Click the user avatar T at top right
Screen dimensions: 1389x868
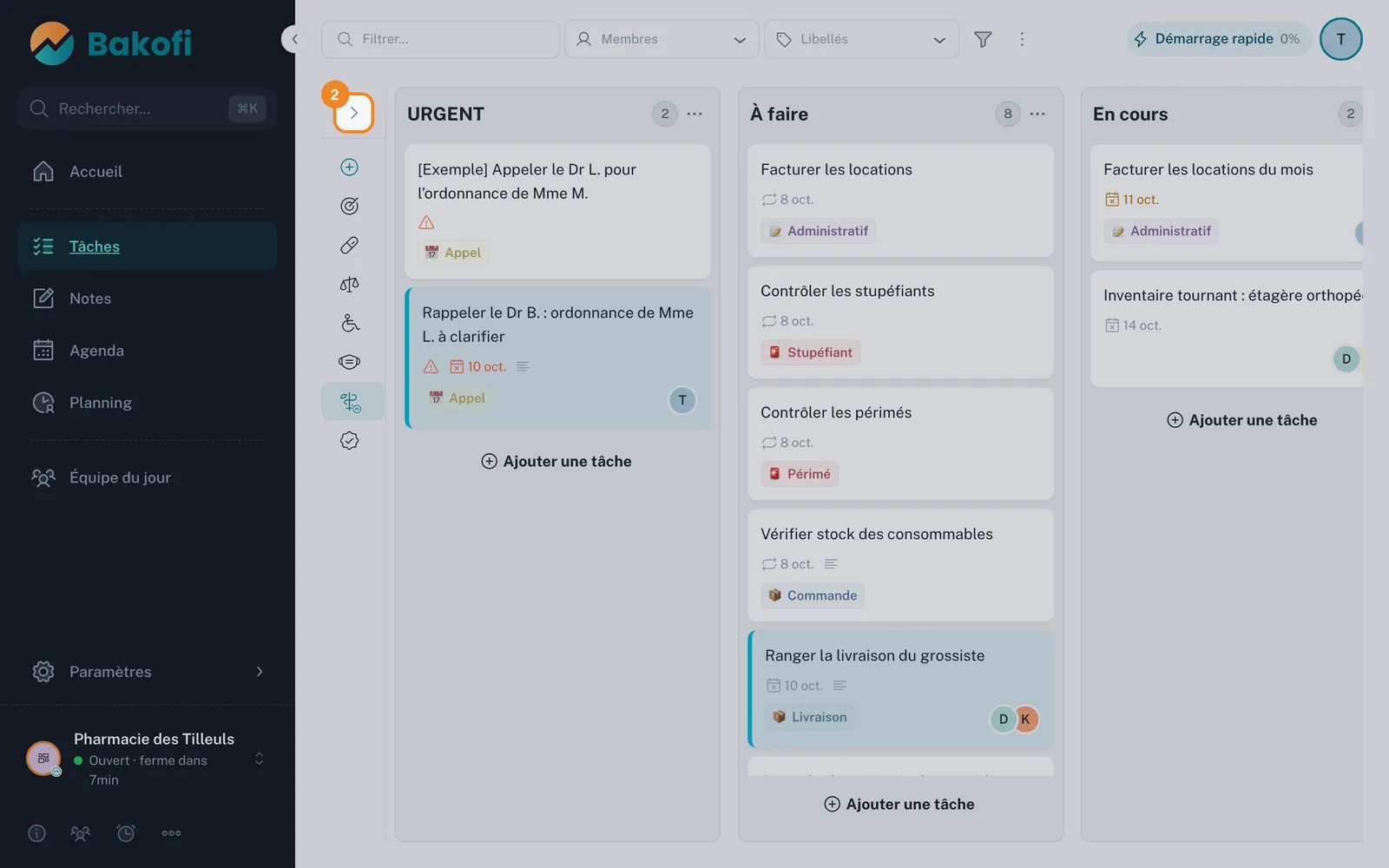[x=1340, y=39]
